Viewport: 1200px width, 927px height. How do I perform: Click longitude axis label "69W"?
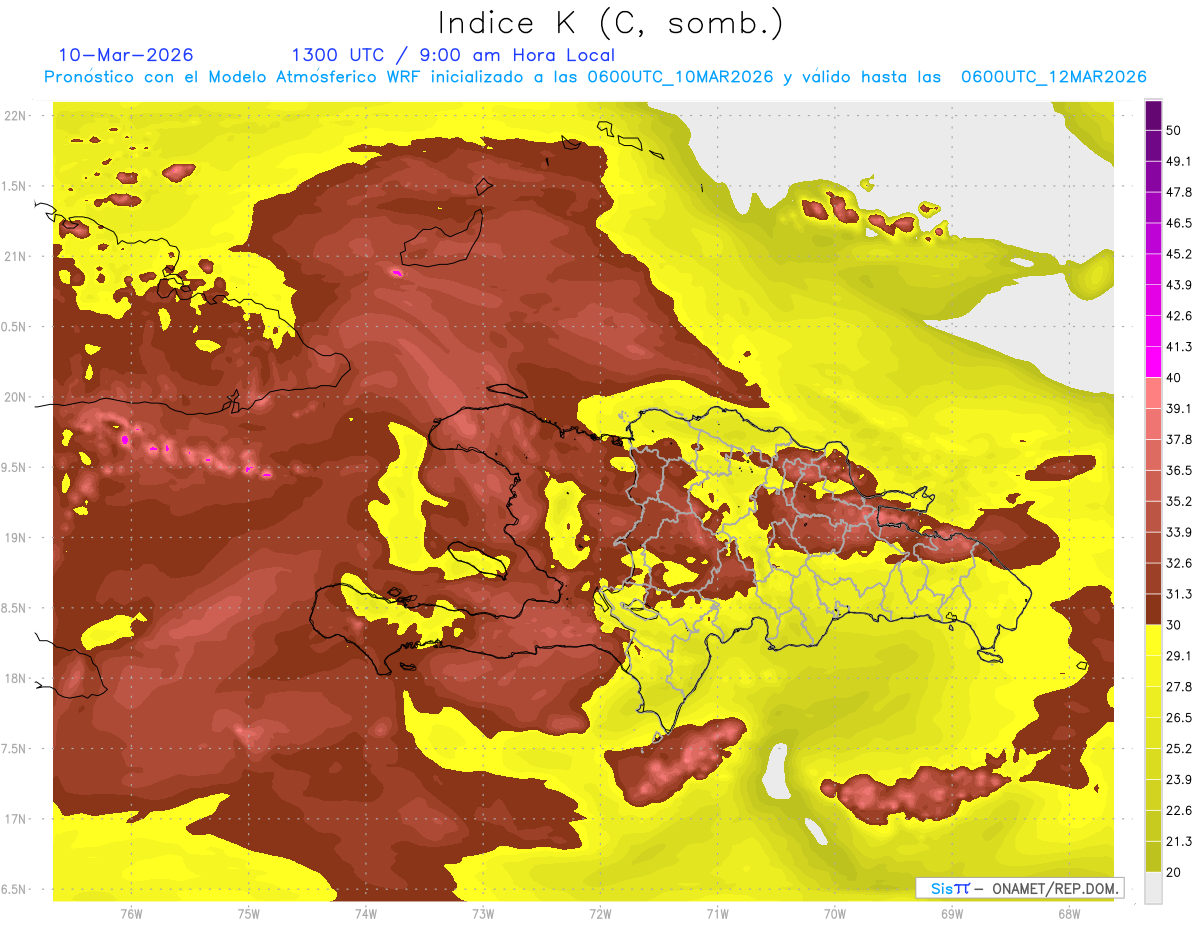[x=951, y=913]
